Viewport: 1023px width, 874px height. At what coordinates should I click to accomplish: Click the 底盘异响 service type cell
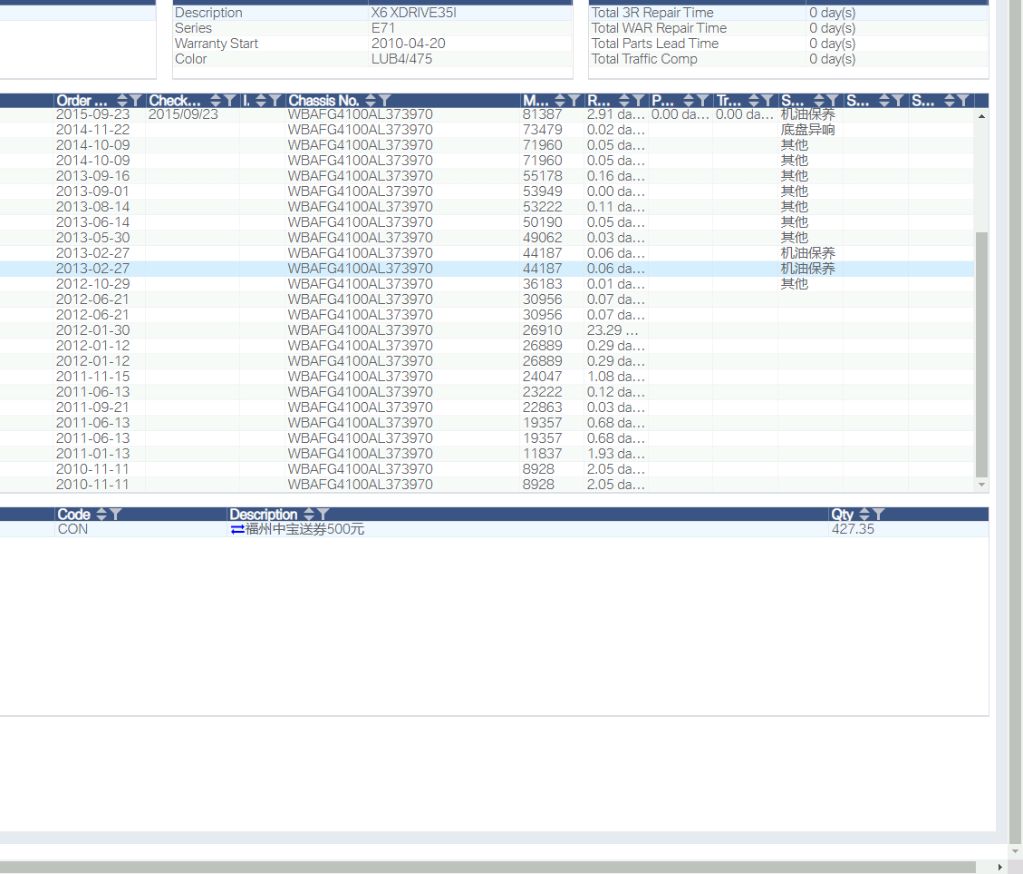(x=808, y=130)
